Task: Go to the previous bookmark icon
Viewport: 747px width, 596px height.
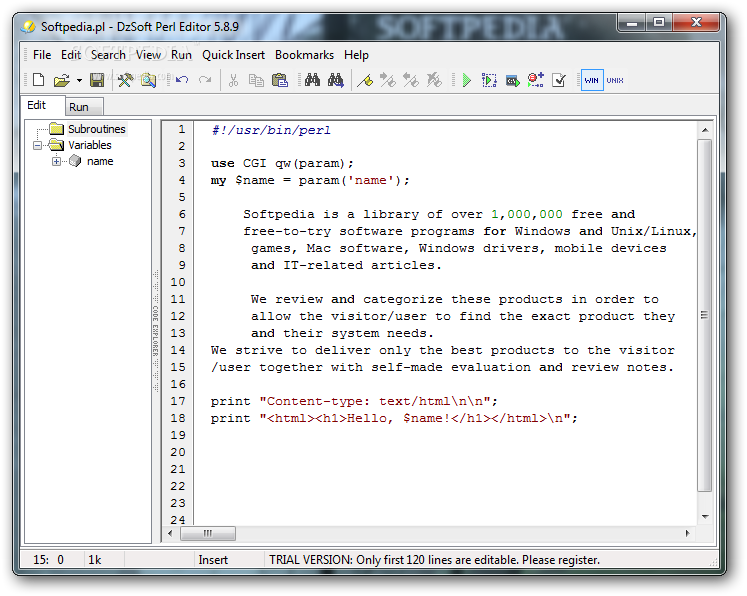Action: click(411, 80)
